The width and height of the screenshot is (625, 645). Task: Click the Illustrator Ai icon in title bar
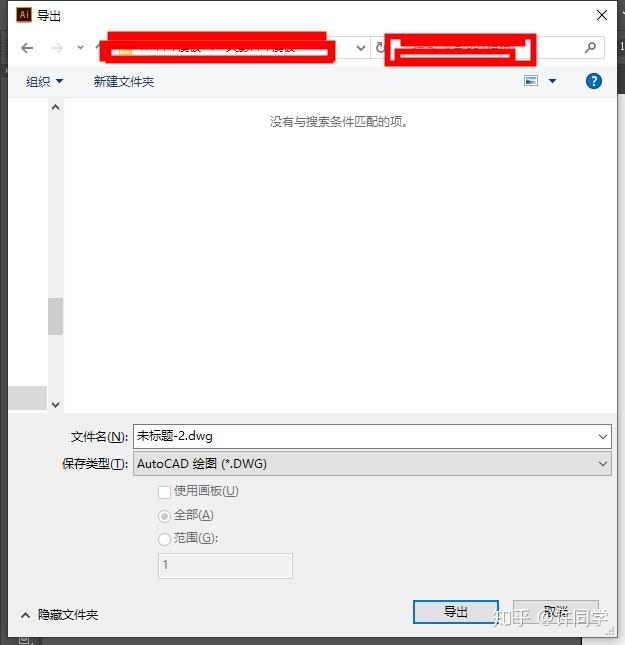pos(24,15)
